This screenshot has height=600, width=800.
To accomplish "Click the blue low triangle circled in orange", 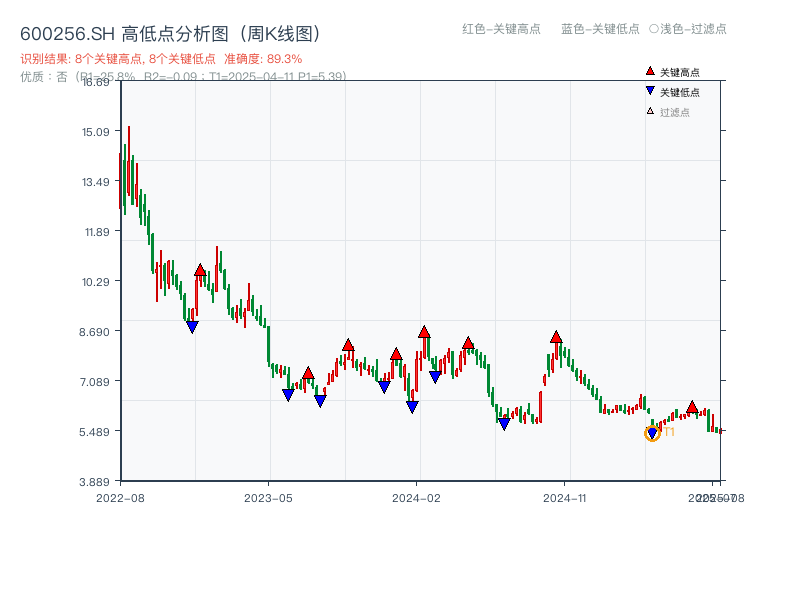I will pyautogui.click(x=652, y=434).
